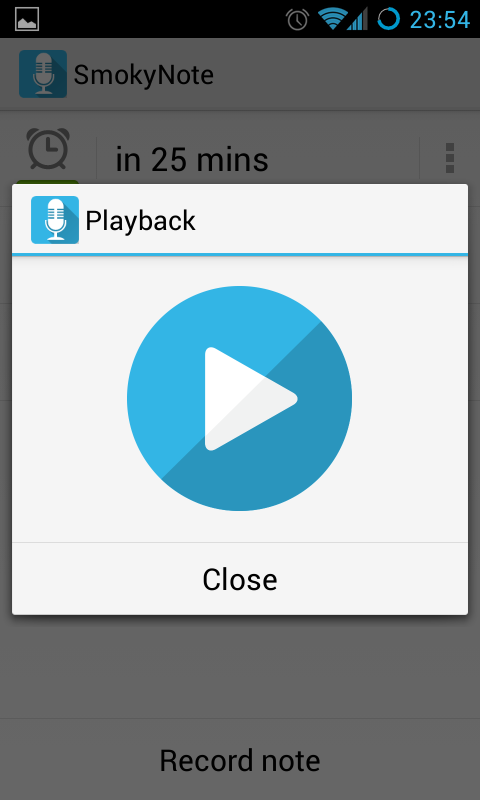Tap the SmokyNote microphone app icon
Viewport: 480px width, 800px height.
43,74
